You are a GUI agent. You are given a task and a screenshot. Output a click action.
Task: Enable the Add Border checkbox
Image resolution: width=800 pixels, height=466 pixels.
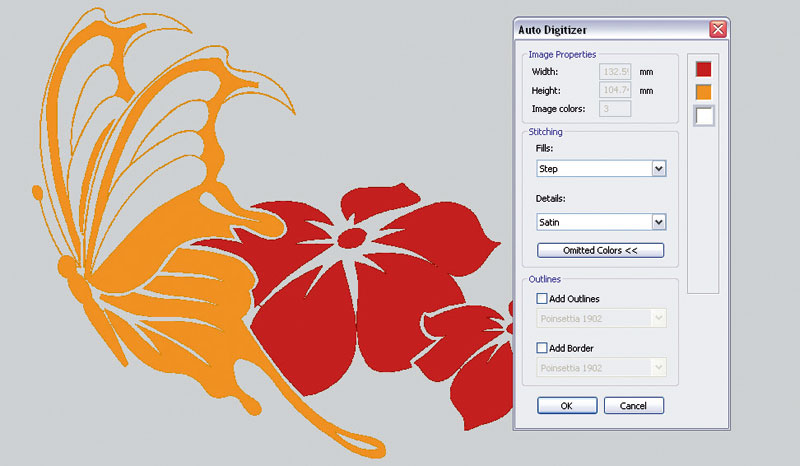(x=542, y=348)
